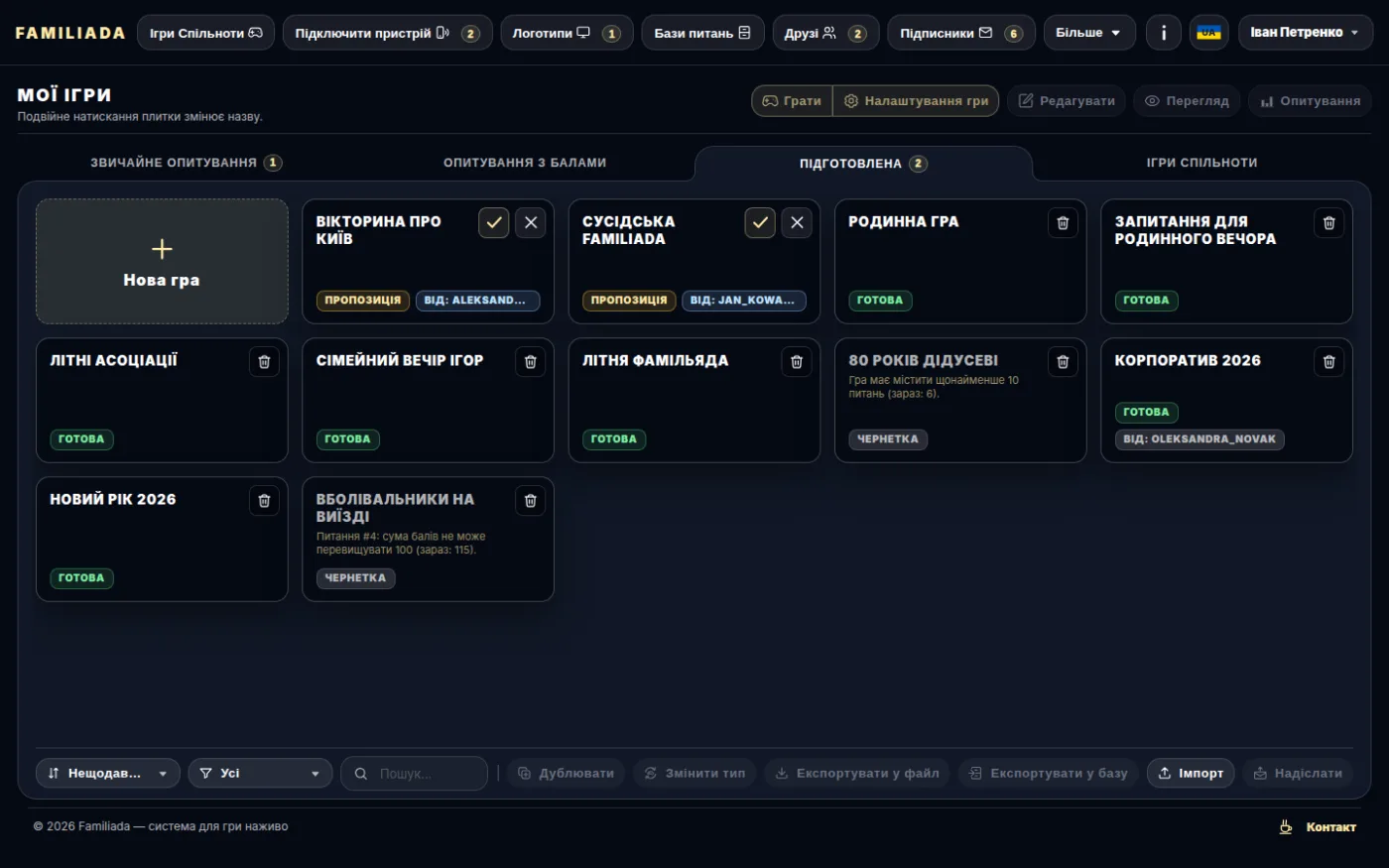The width and height of the screenshot is (1389, 868).
Task: Open Налаштування гри settings
Action: (916, 101)
